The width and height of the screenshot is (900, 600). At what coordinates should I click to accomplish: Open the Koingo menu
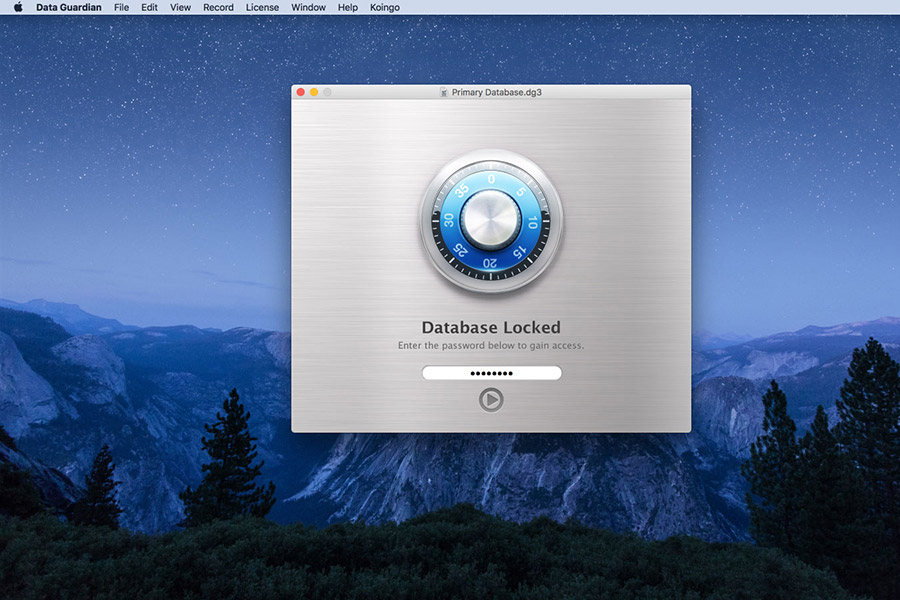coord(384,7)
